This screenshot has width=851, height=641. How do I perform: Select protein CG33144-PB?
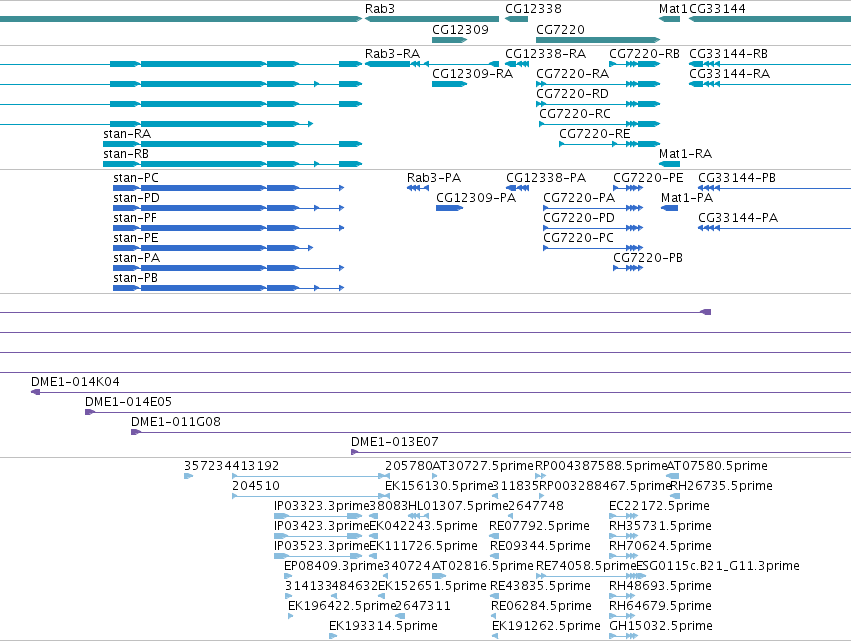point(736,177)
